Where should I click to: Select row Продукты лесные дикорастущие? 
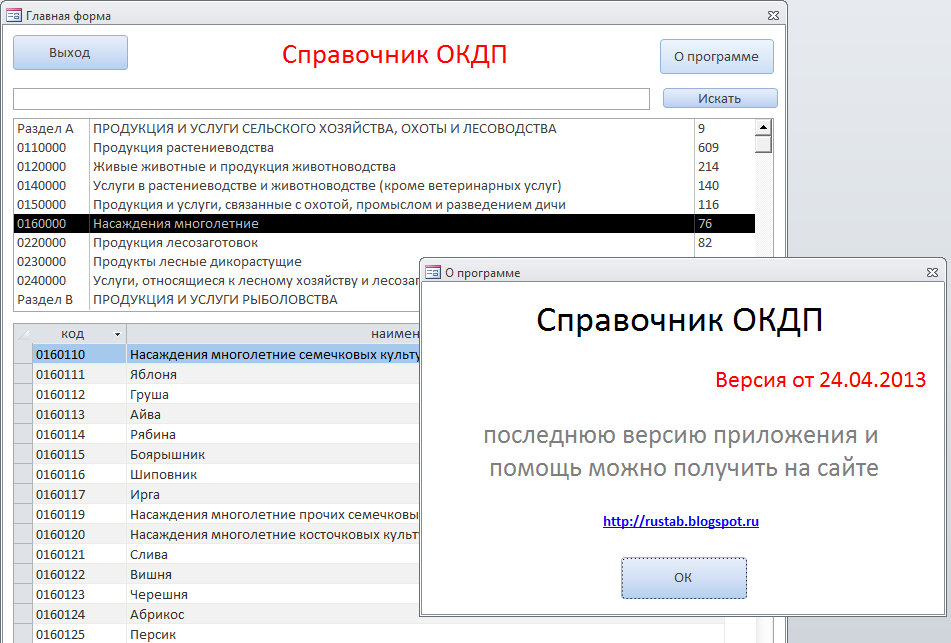tap(217, 261)
